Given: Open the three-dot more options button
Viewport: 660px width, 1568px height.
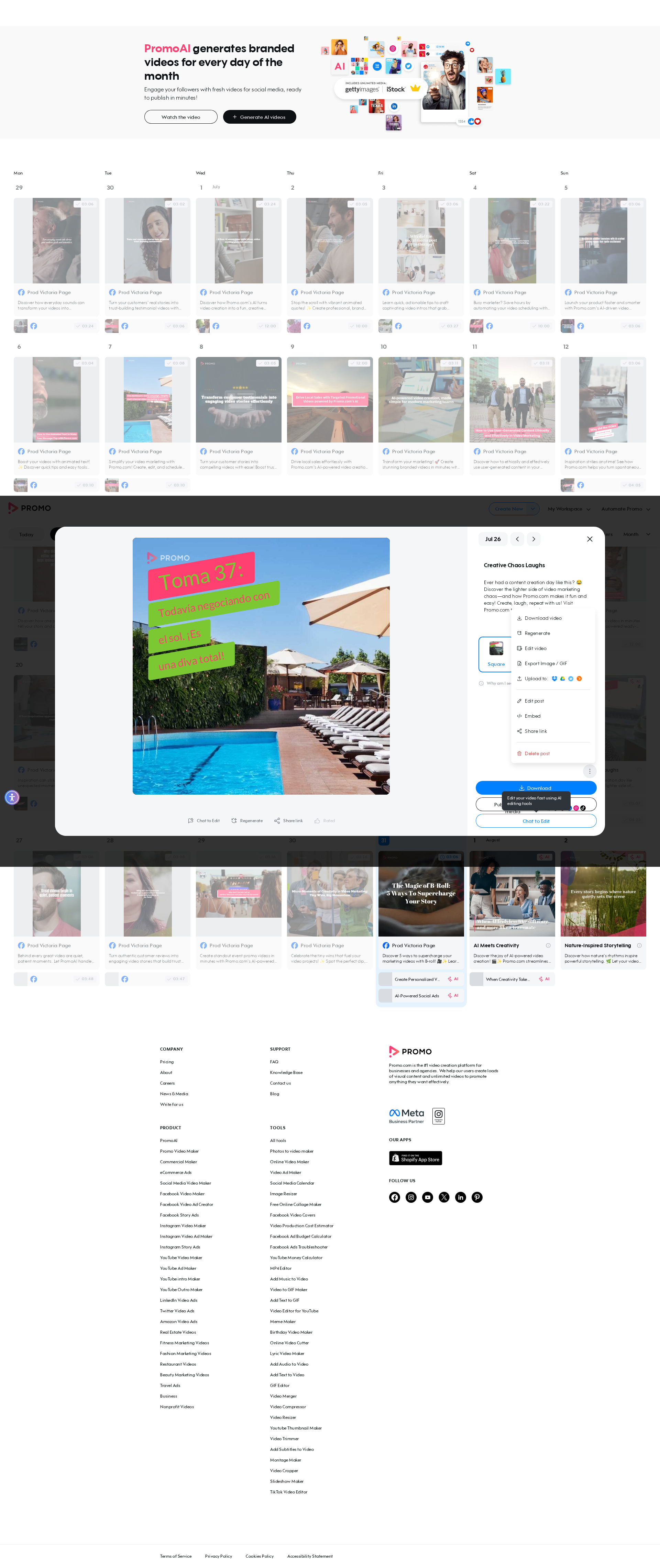Looking at the screenshot, I should [590, 771].
